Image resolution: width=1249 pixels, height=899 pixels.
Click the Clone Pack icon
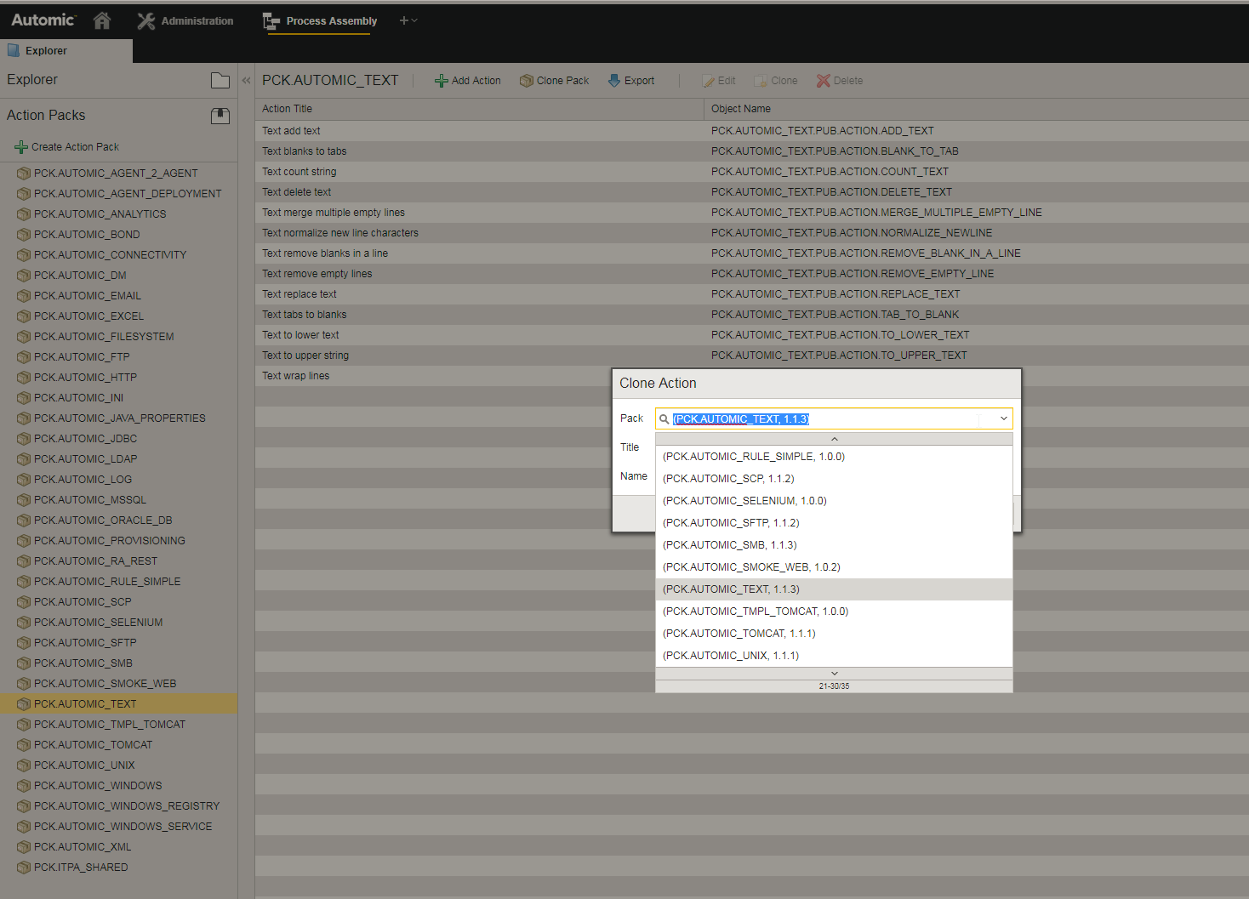(x=528, y=80)
